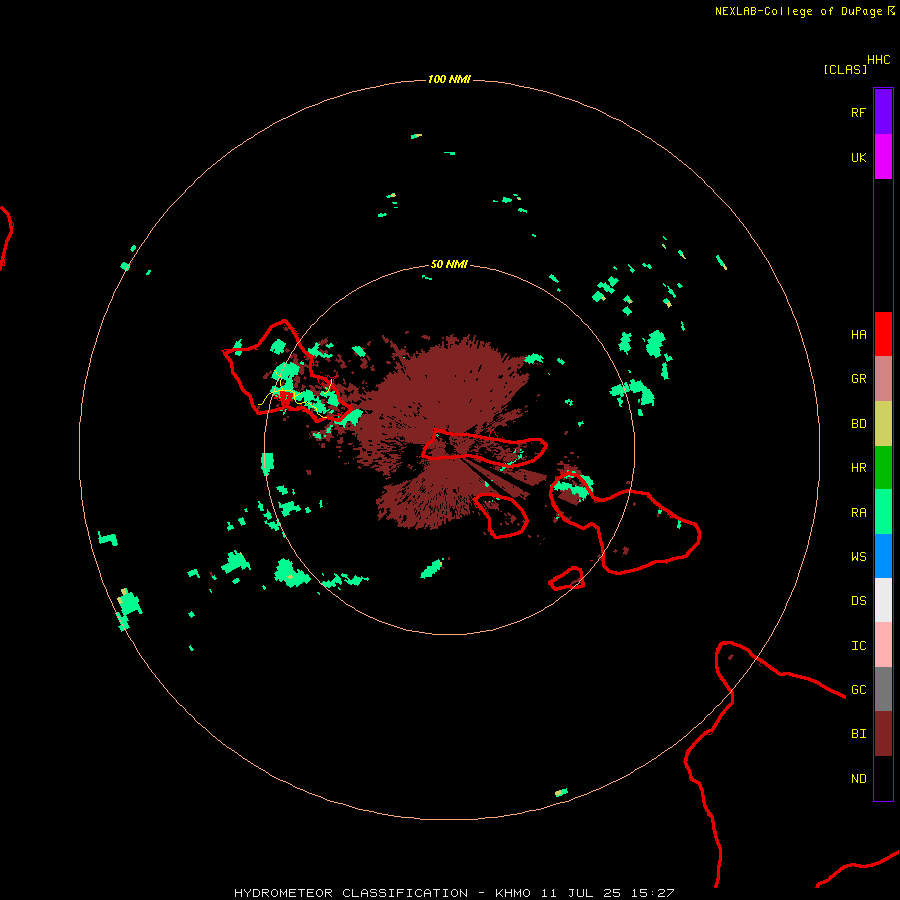The image size is (900, 900).
Task: Click the RF legend label
Action: click(858, 112)
